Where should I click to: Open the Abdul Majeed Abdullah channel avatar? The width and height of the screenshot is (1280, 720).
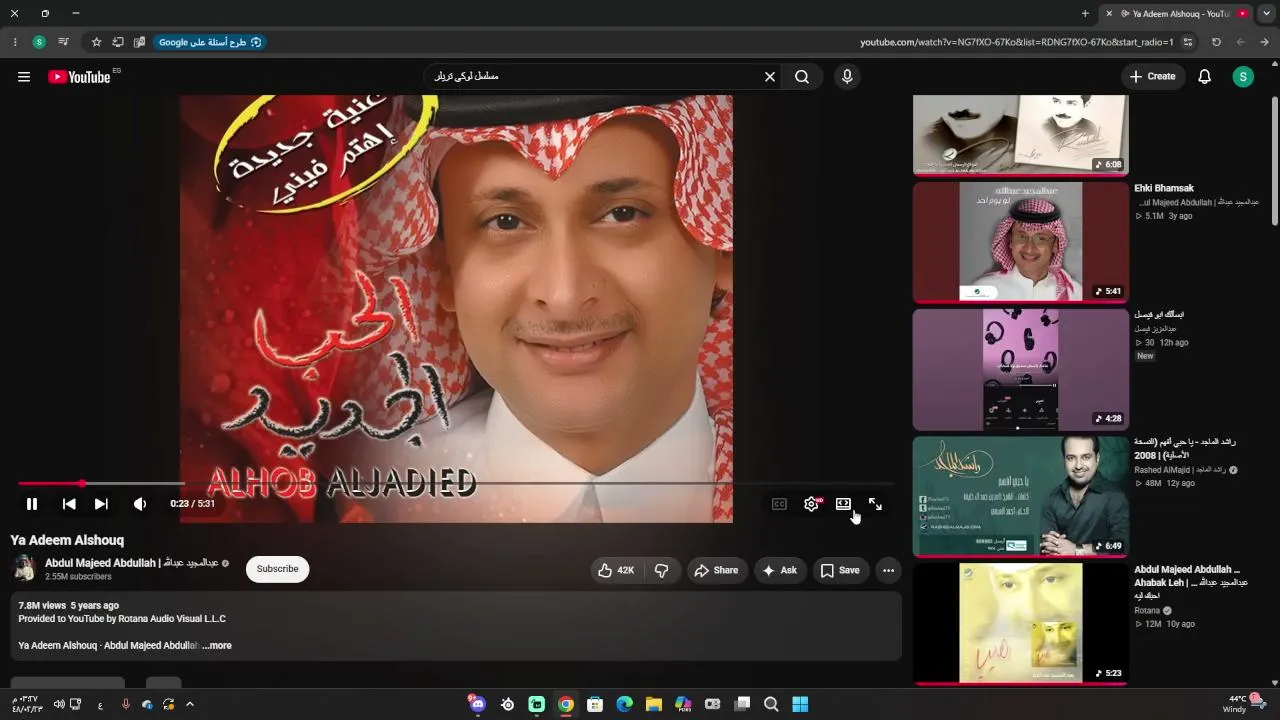coord(24,569)
